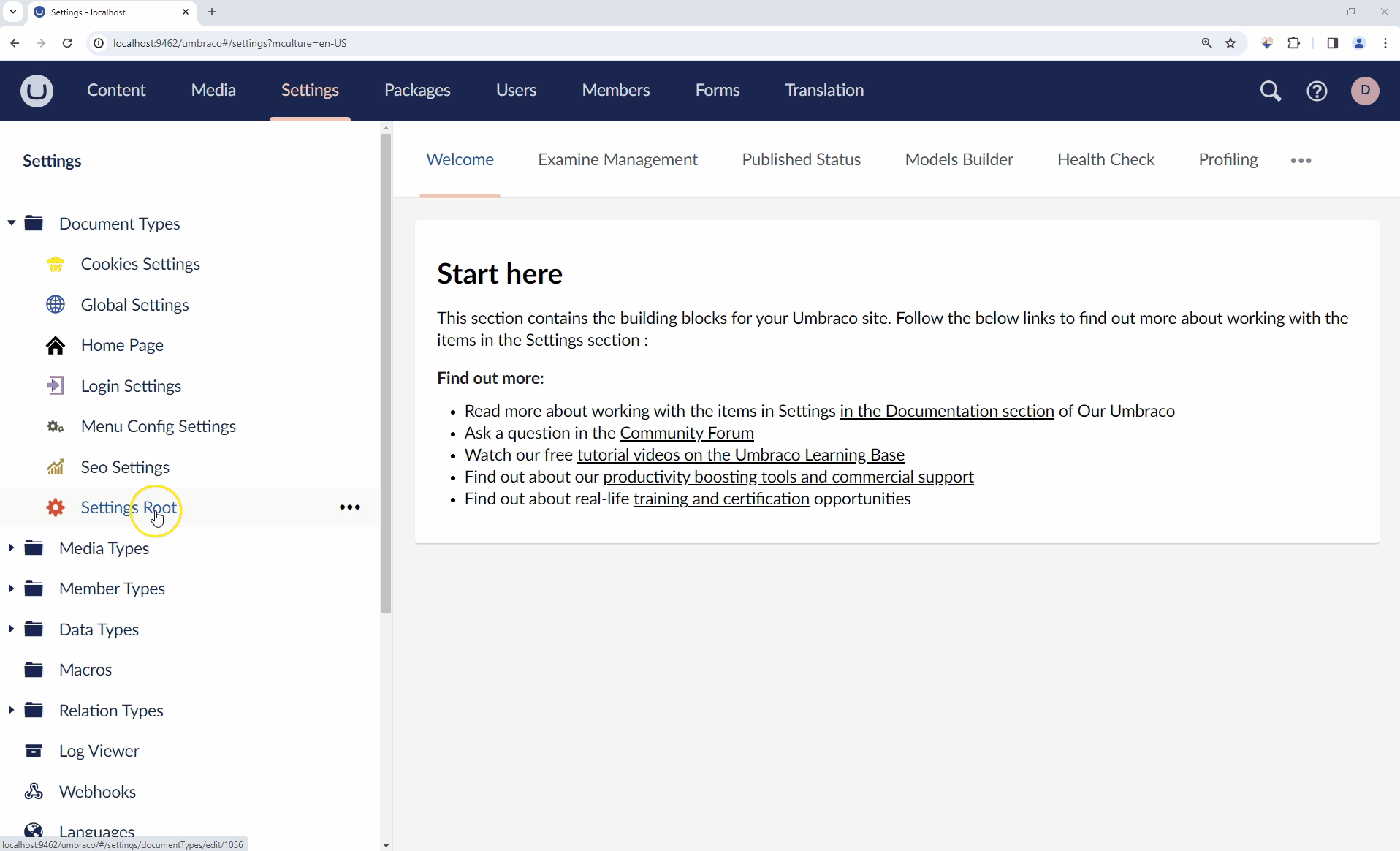The height and width of the screenshot is (851, 1400).
Task: Switch to the Members section
Action: pos(616,90)
